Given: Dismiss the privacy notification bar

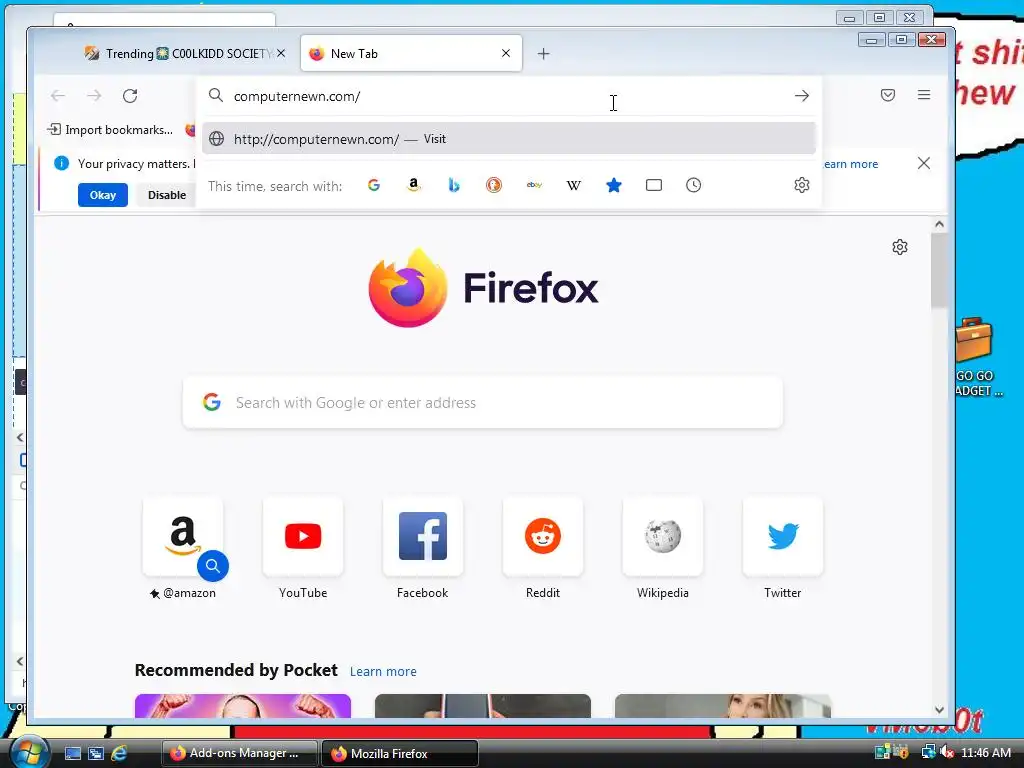Looking at the screenshot, I should click(x=923, y=163).
